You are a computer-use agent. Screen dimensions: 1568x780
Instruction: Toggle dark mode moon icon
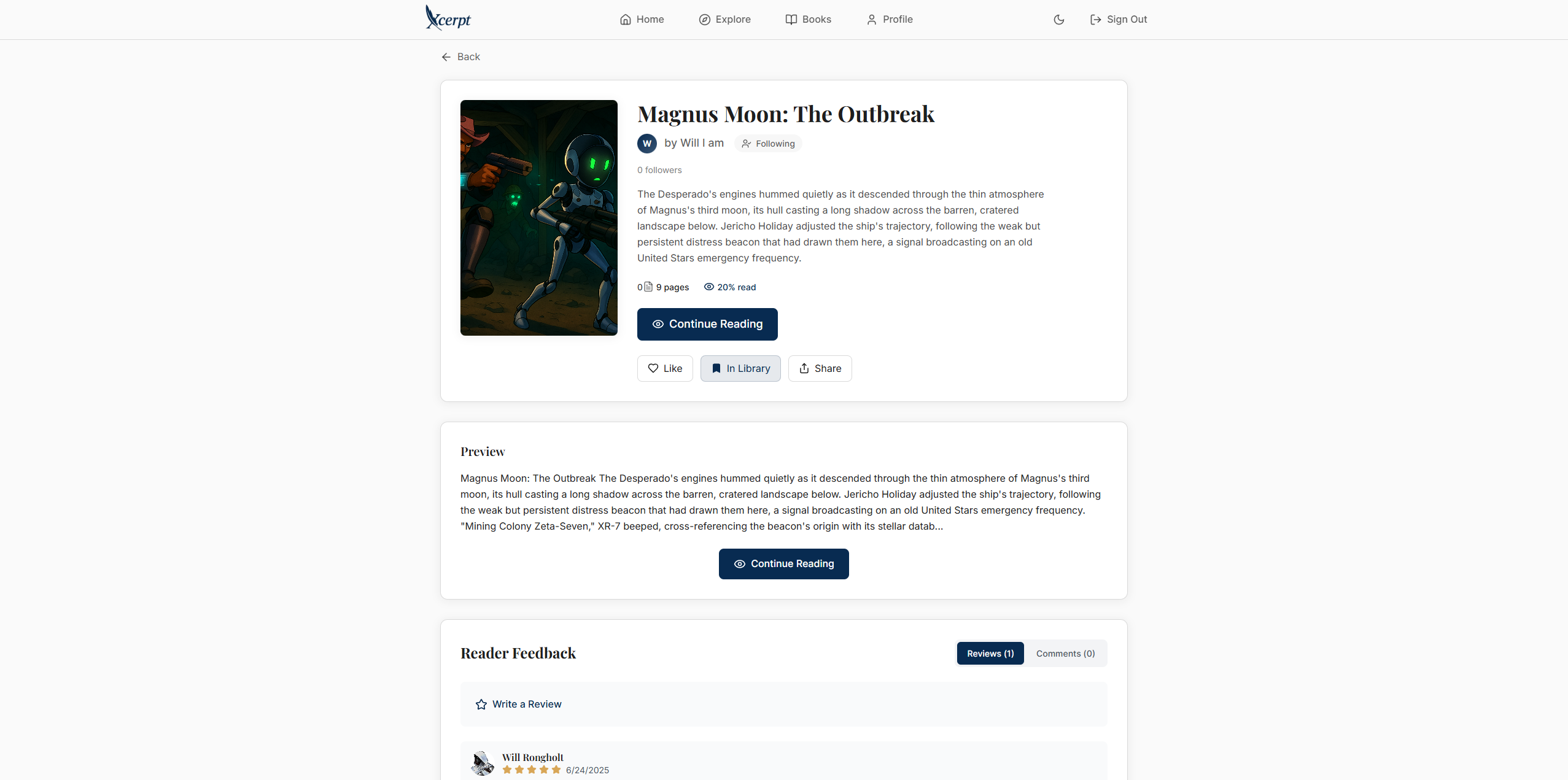click(1058, 20)
